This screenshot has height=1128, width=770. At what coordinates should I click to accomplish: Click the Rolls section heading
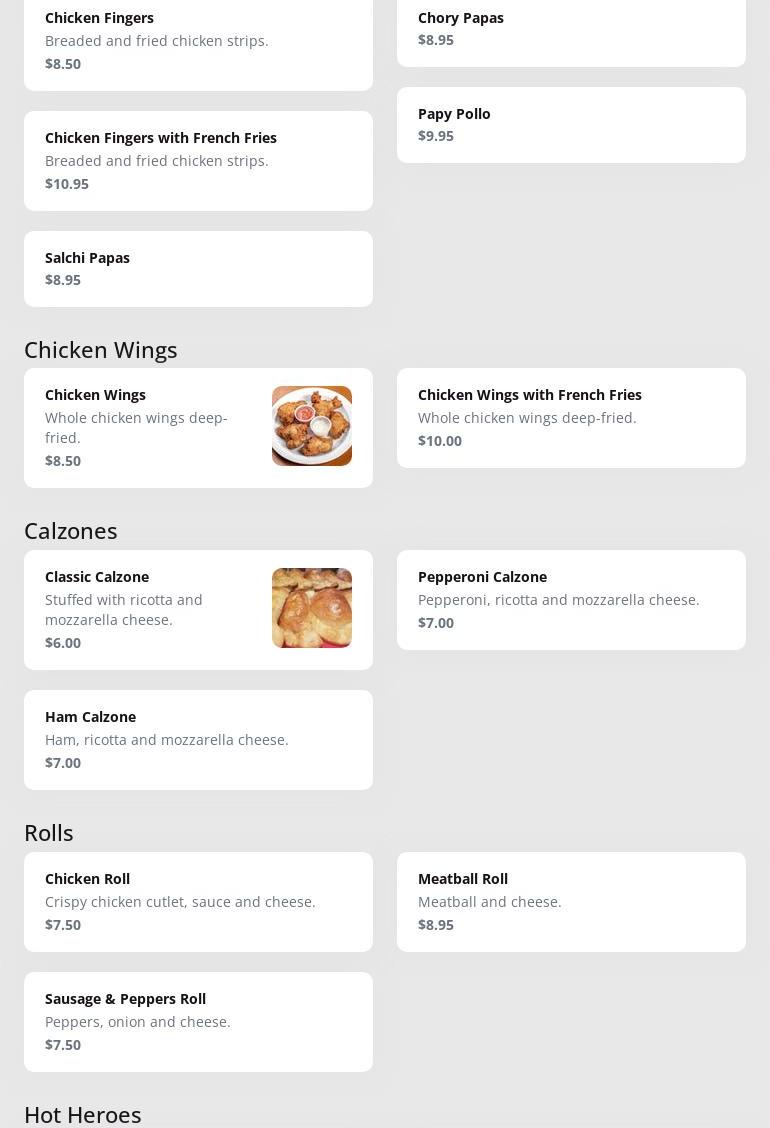pyautogui.click(x=49, y=833)
